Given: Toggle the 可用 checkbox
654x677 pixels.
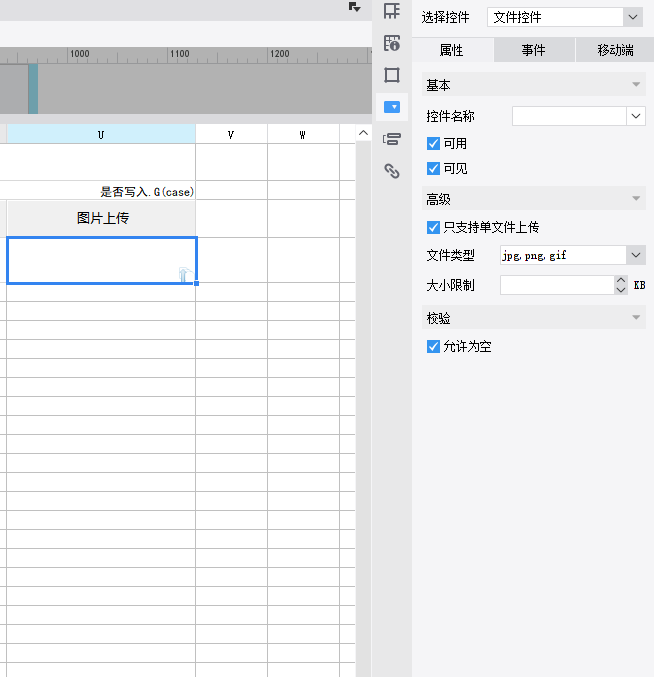Looking at the screenshot, I should [x=433, y=143].
